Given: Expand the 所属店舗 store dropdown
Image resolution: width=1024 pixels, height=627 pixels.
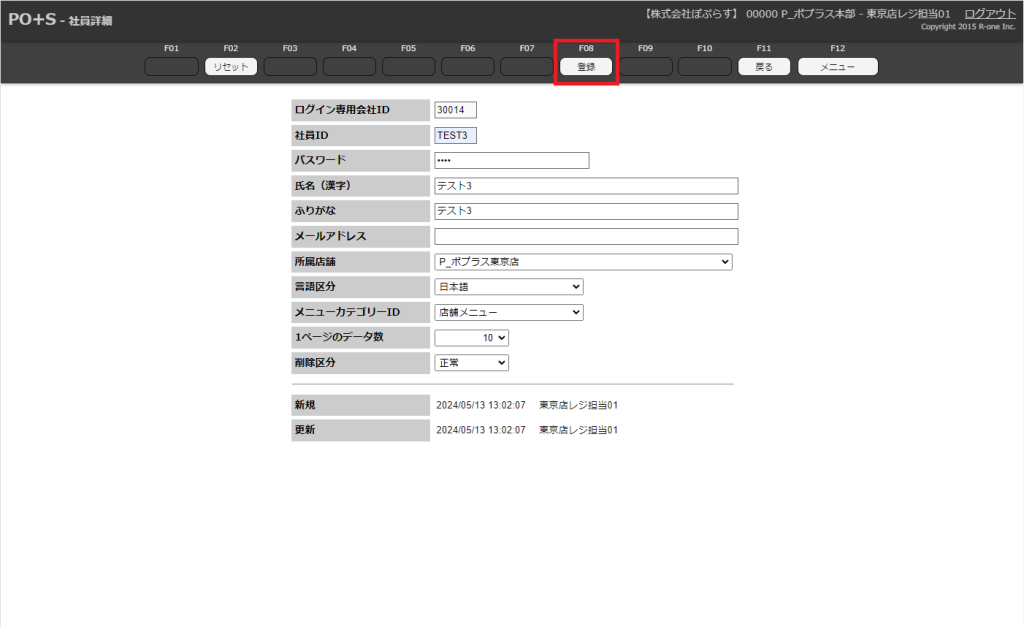Looking at the screenshot, I should (583, 262).
